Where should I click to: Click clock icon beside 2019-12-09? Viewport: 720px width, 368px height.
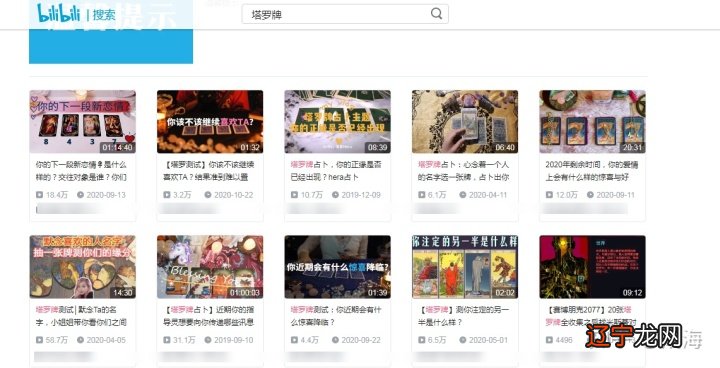click(336, 195)
